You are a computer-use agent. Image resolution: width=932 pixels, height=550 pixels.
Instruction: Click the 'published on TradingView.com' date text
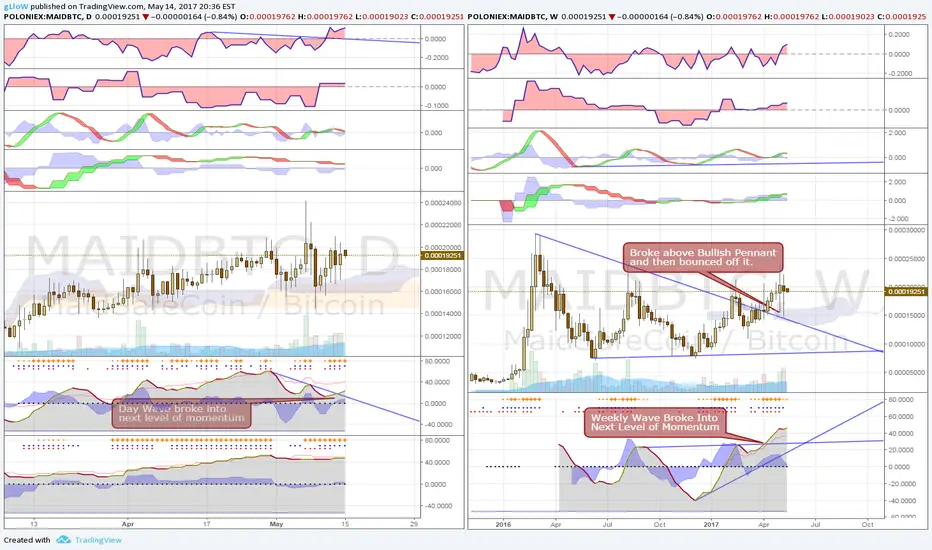(133, 7)
